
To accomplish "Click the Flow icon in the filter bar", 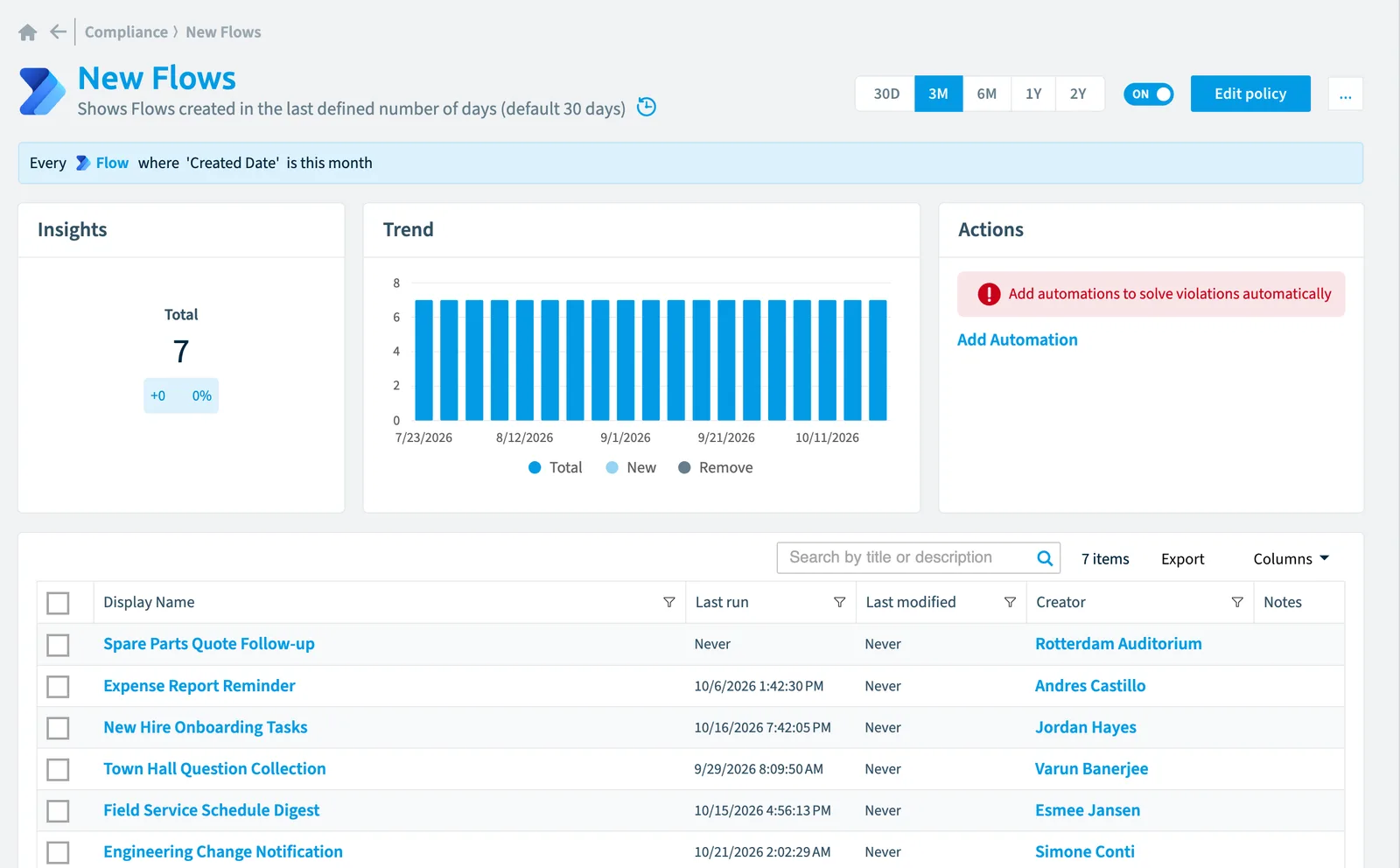I will [x=83, y=163].
